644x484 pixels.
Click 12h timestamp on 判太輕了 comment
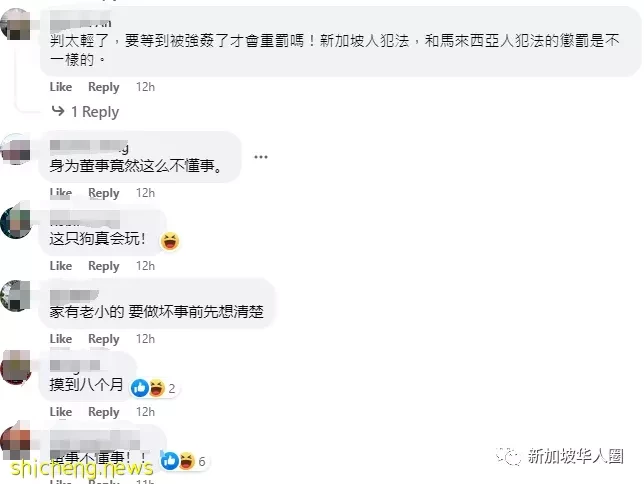(x=145, y=87)
